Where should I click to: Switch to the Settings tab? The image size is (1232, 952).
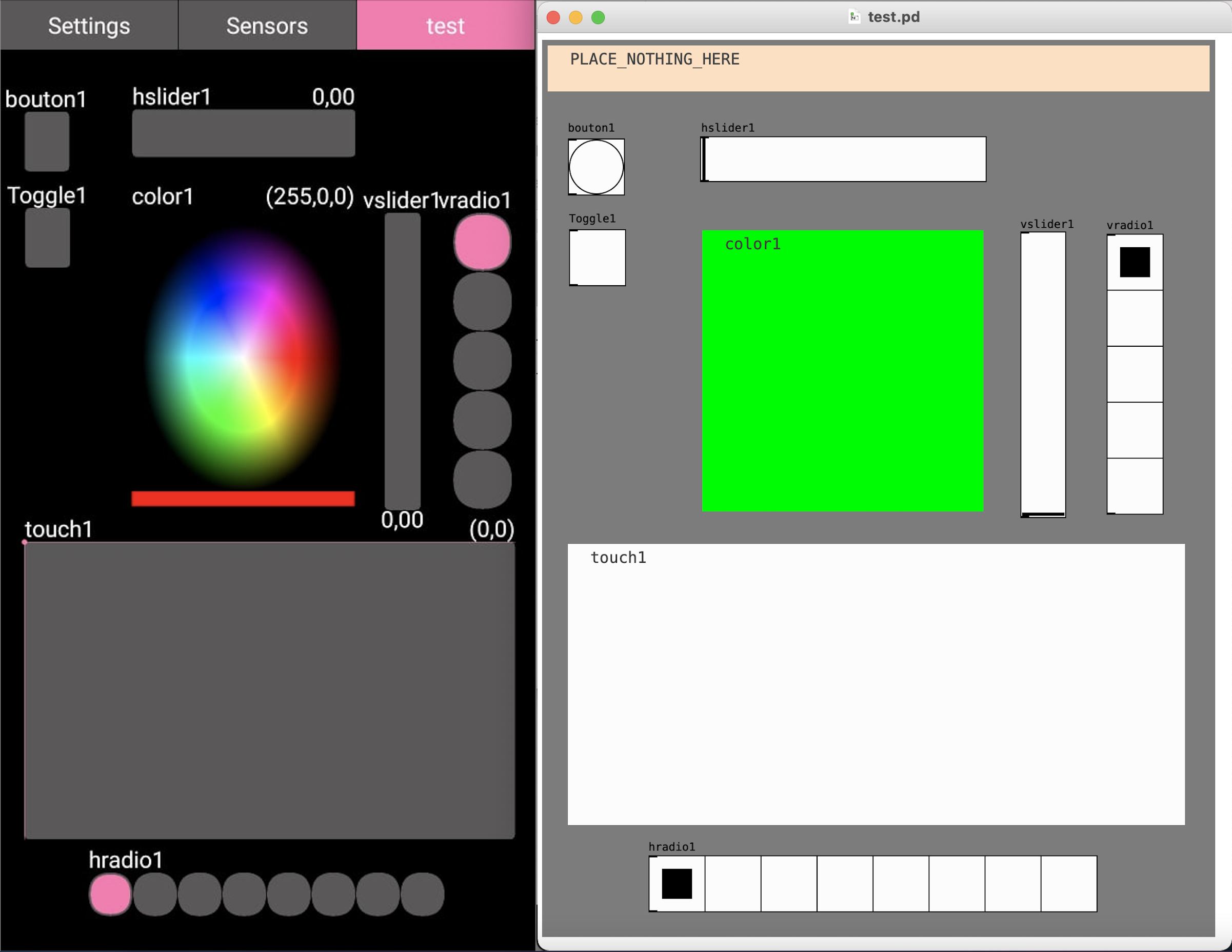coord(89,25)
